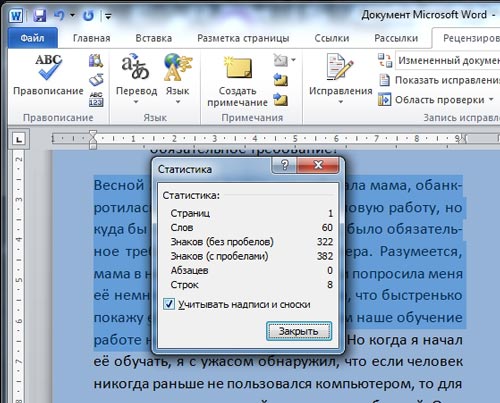Open the Рассылки tab
500x403 pixels.
[396, 38]
